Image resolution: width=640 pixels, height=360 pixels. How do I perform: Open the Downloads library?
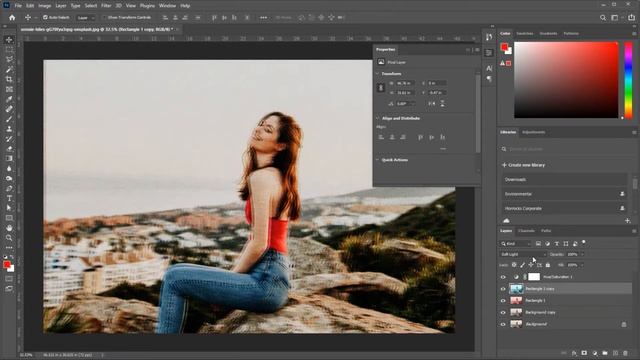click(x=564, y=180)
